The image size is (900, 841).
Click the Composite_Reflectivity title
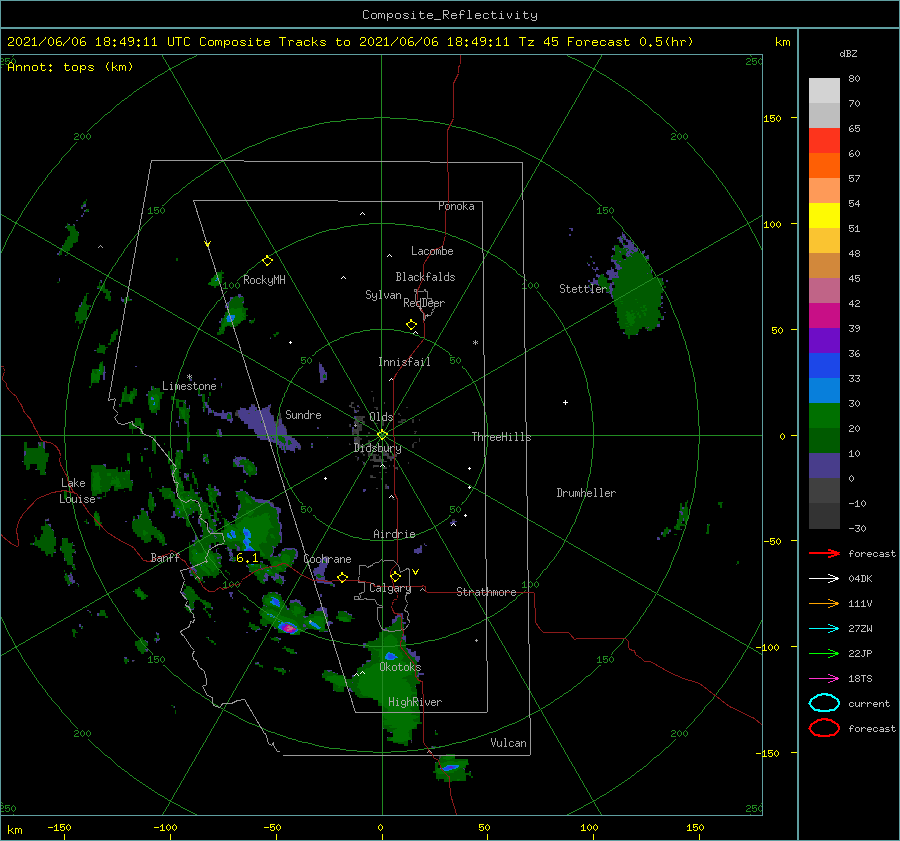click(450, 15)
